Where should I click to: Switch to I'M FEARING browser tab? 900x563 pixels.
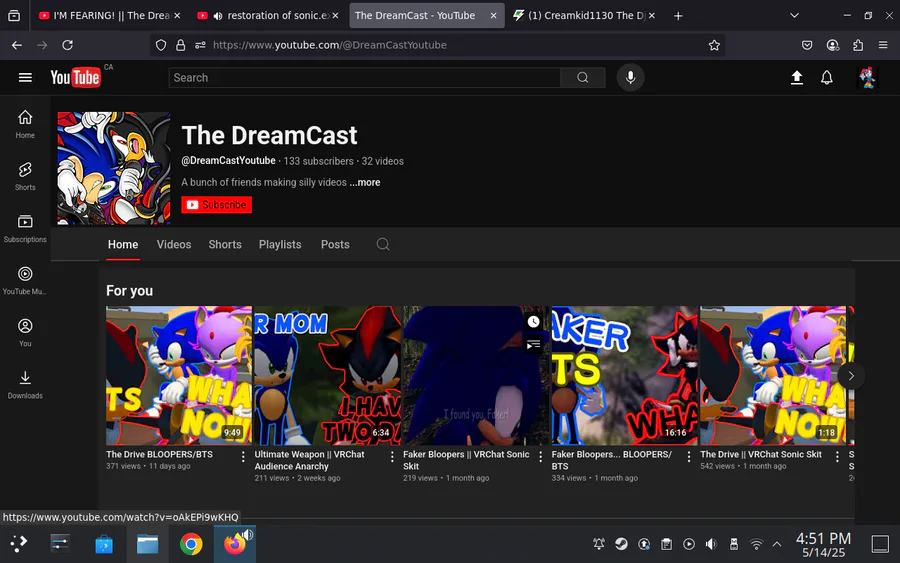point(109,15)
